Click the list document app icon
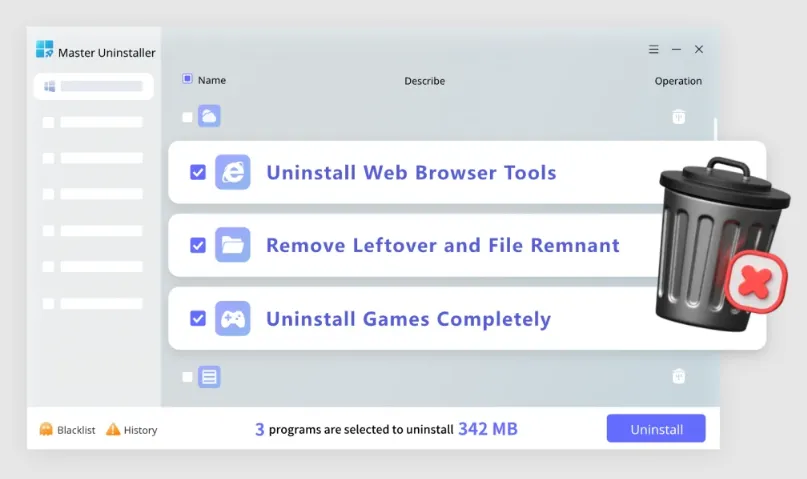The height and width of the screenshot is (479, 807). tap(209, 377)
